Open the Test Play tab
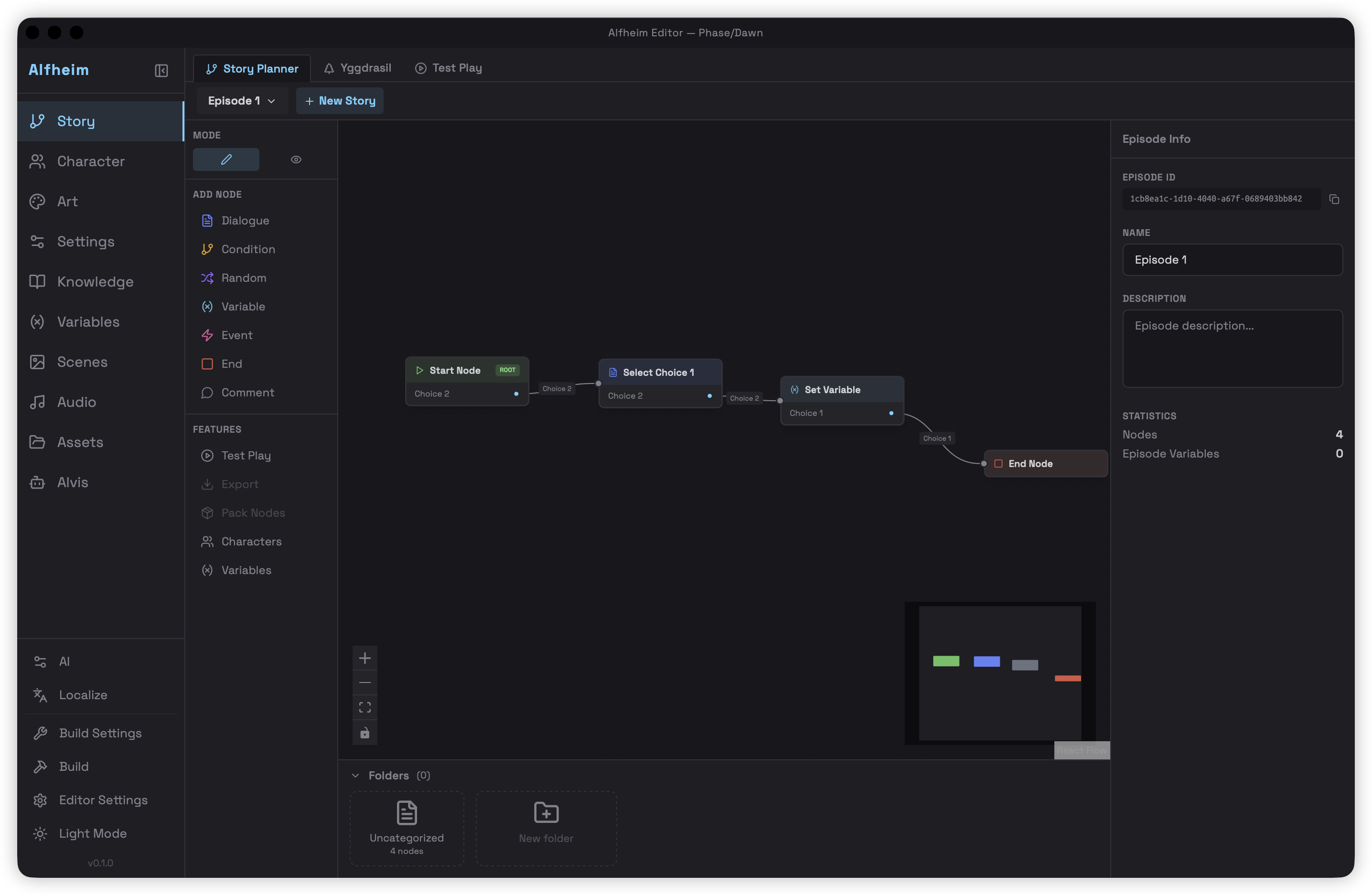 (449, 68)
